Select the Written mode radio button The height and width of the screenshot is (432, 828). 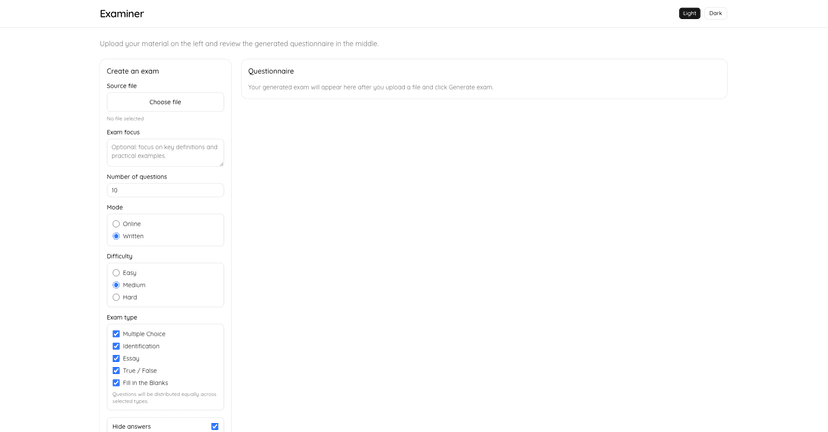[116, 236]
